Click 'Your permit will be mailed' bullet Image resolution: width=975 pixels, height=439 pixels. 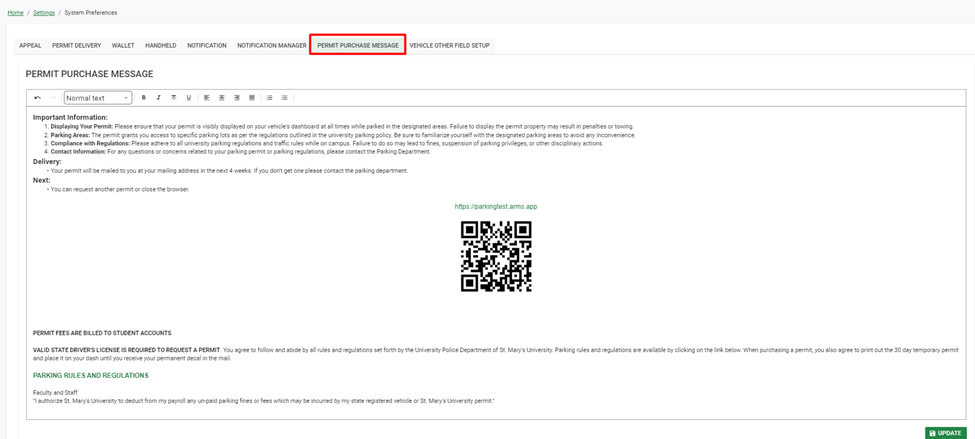[229, 170]
